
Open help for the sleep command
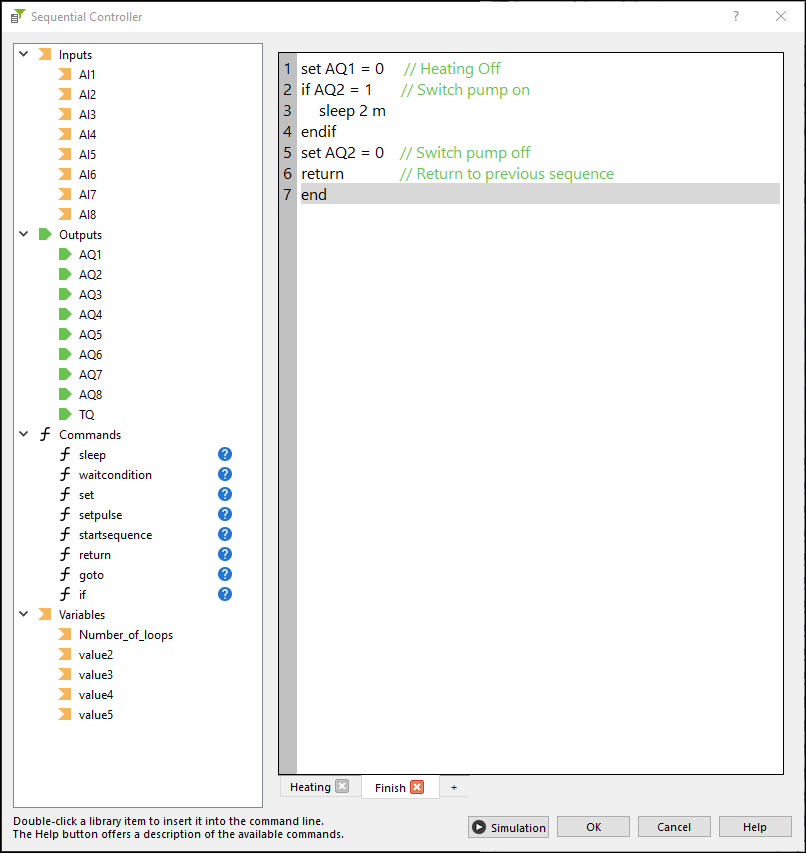click(225, 455)
